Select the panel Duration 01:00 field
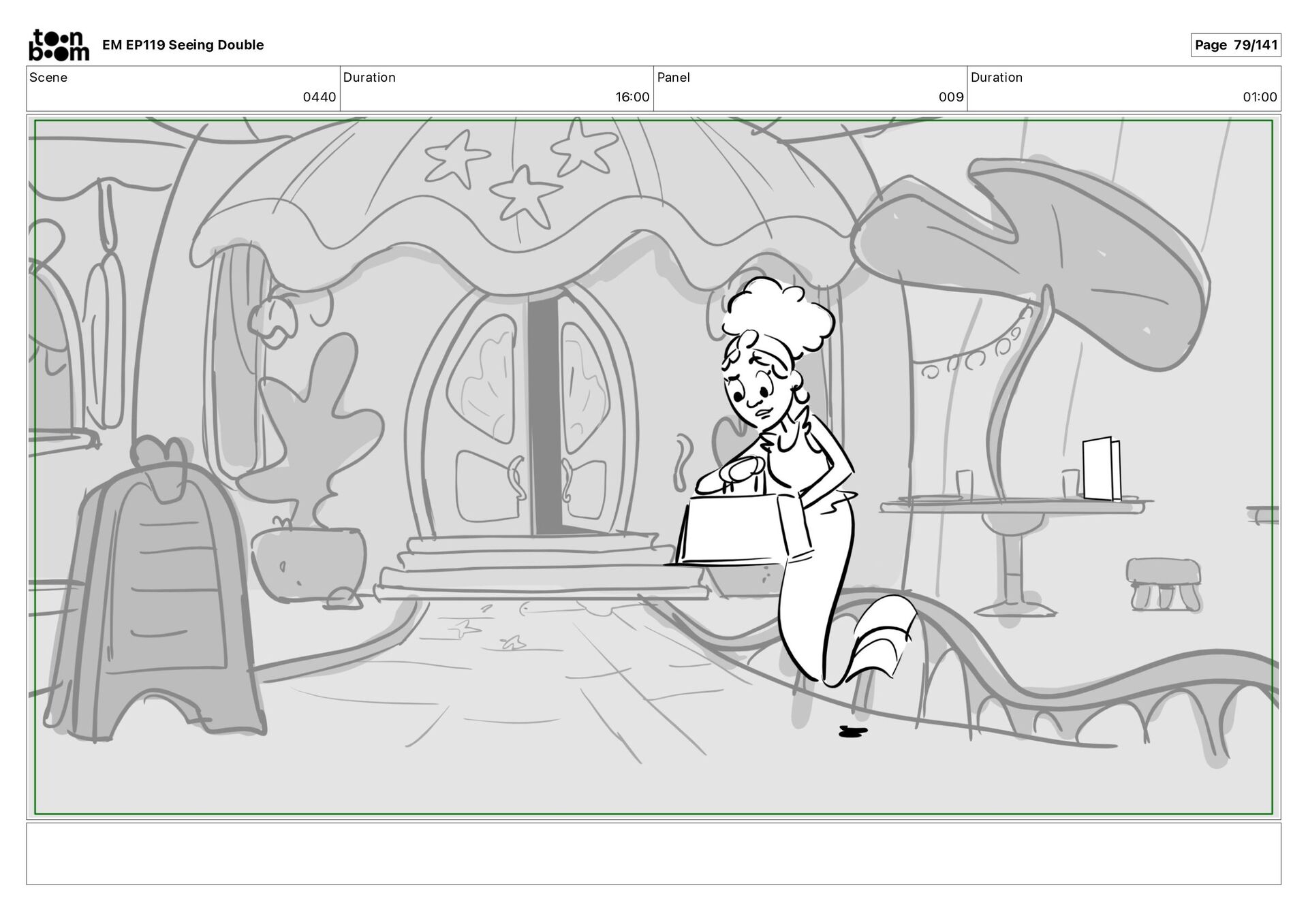Screen dimensions: 1308x924 pos(1123,89)
